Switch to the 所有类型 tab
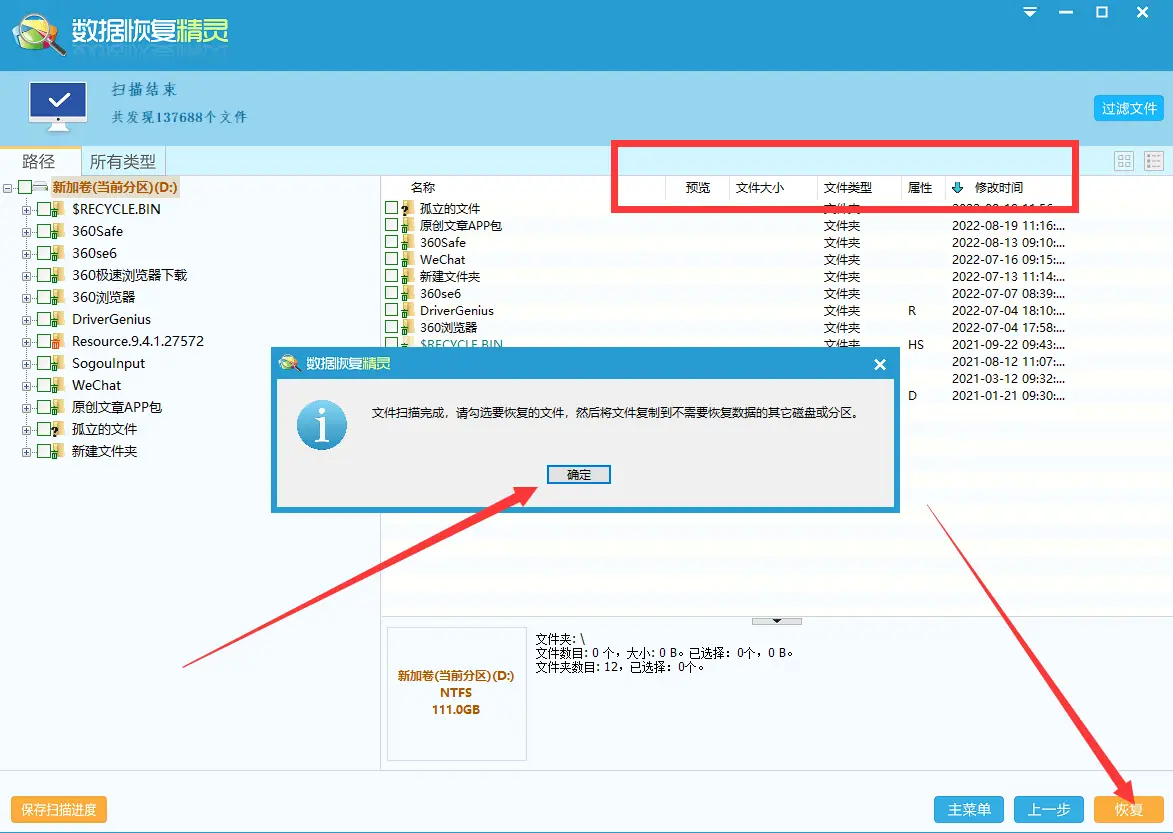 122,160
